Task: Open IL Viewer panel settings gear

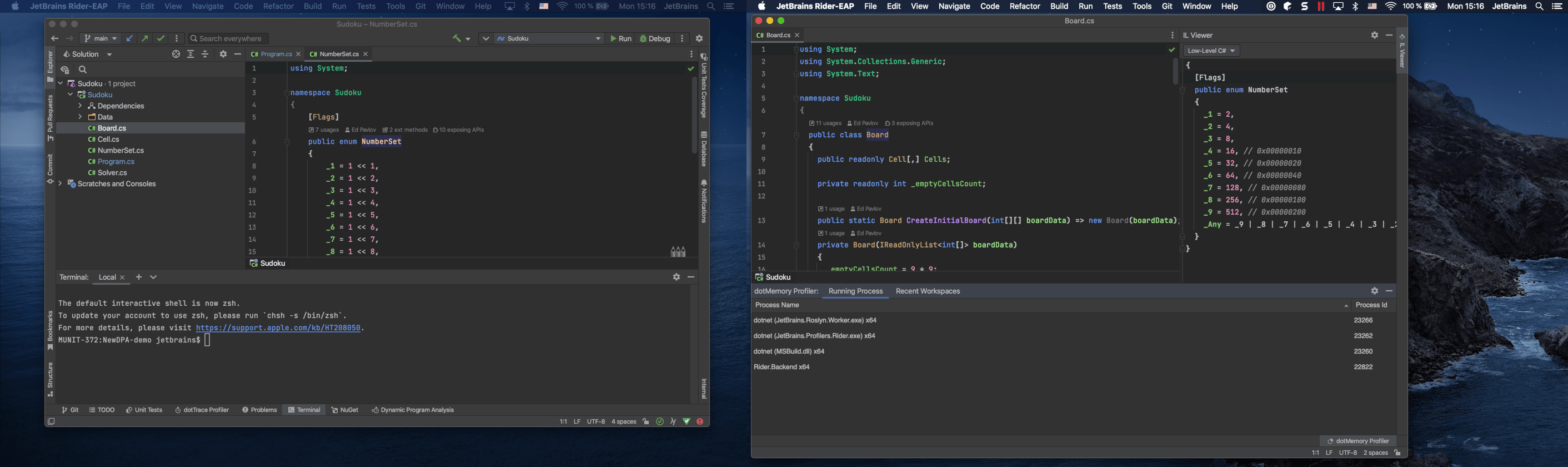Action: [x=1375, y=36]
